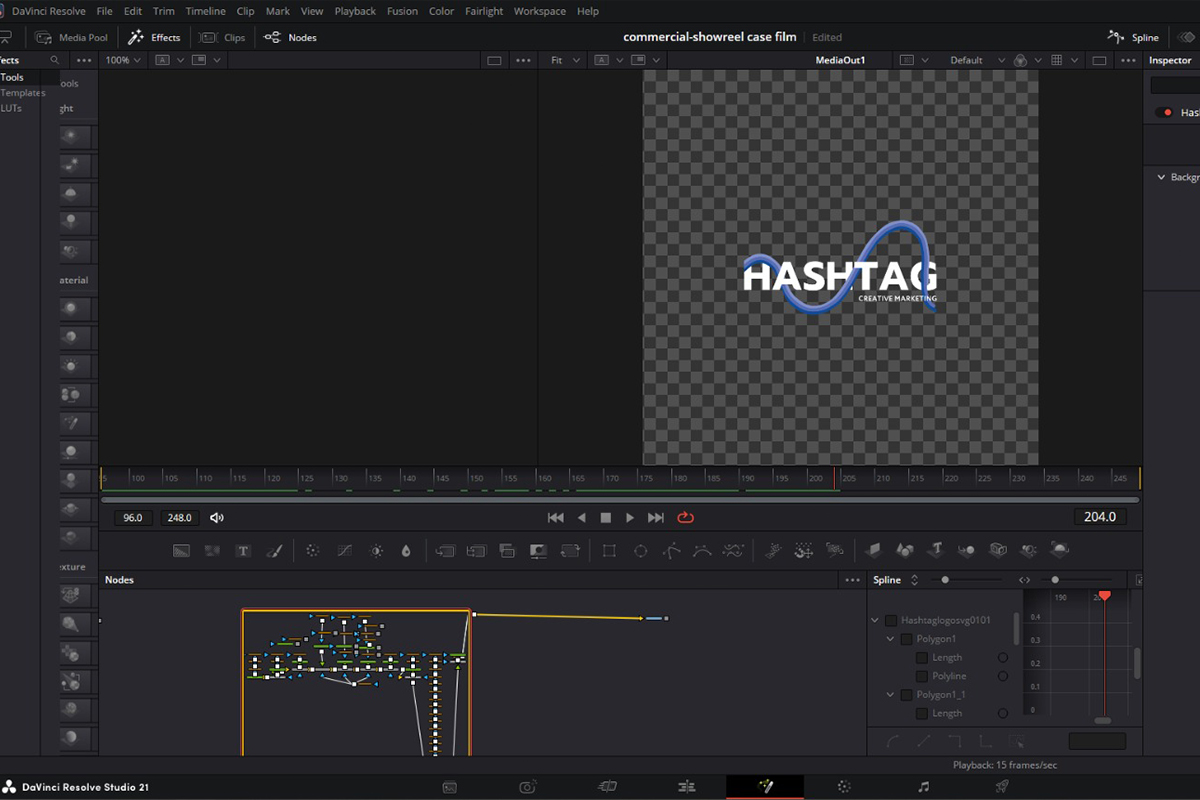This screenshot has height=800, width=1200.
Task: Adjust the Spline vertical zoom slider
Action: [945, 580]
